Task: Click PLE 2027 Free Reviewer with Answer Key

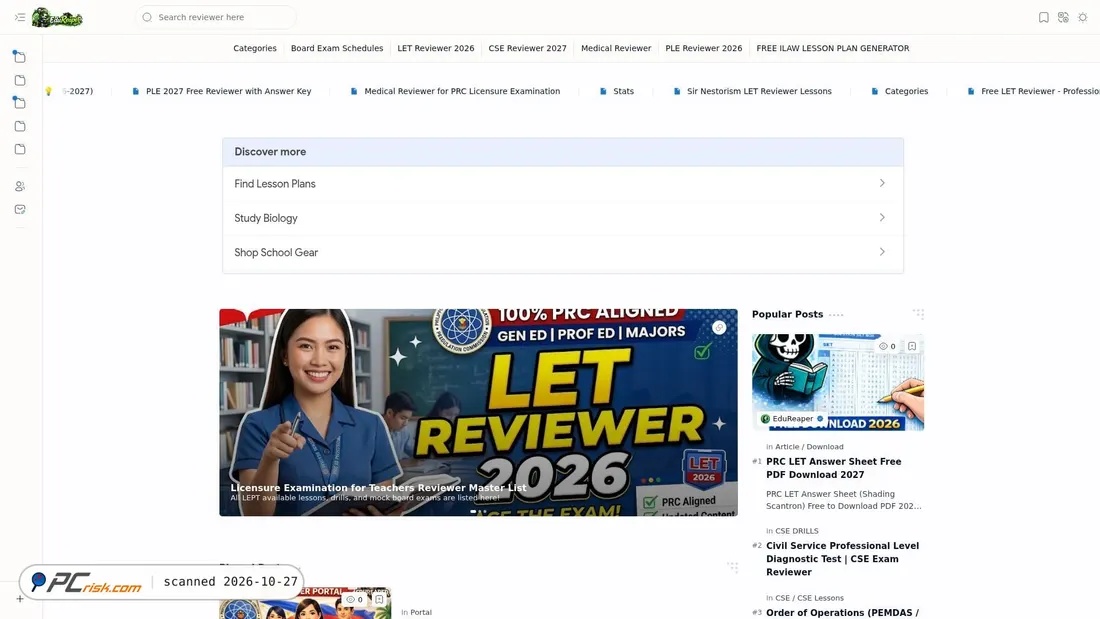Action: 229,91
